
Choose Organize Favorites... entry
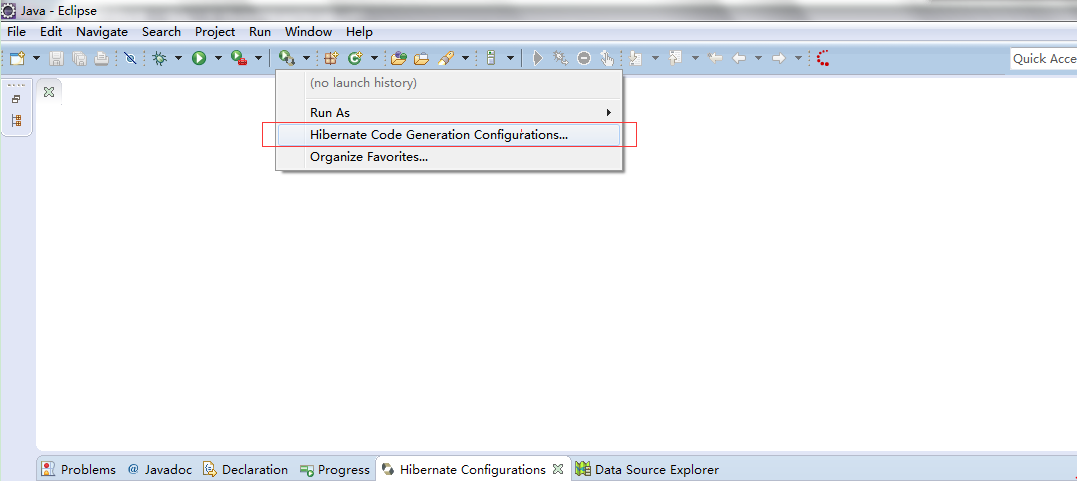tap(449, 157)
